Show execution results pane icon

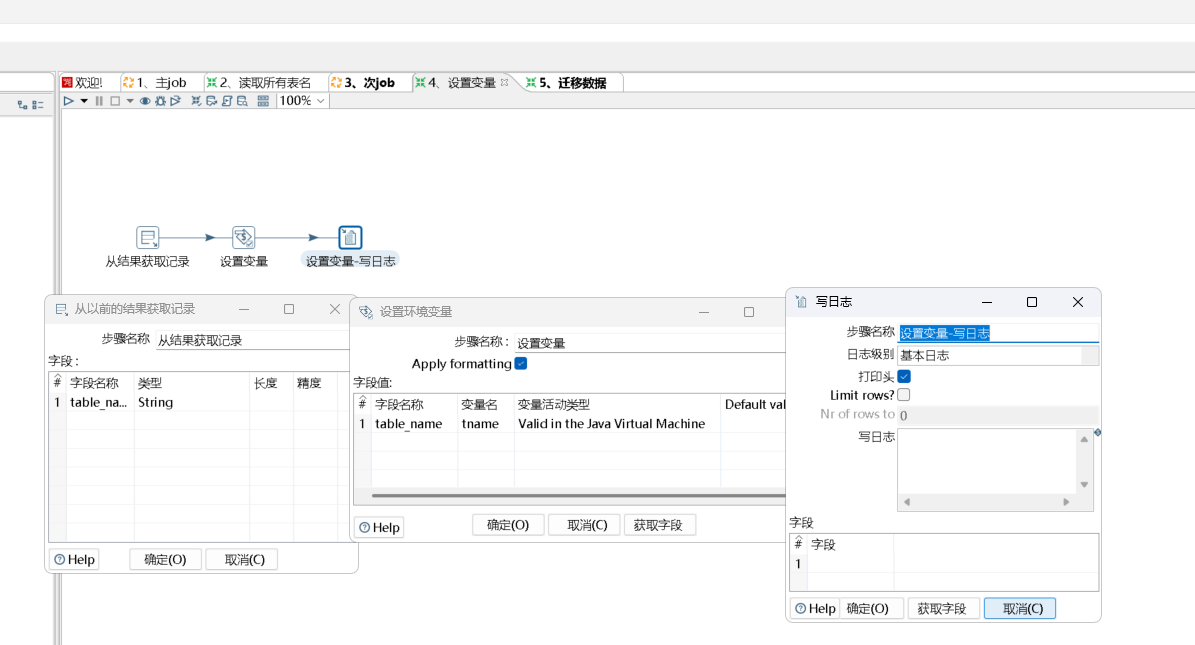(263, 101)
